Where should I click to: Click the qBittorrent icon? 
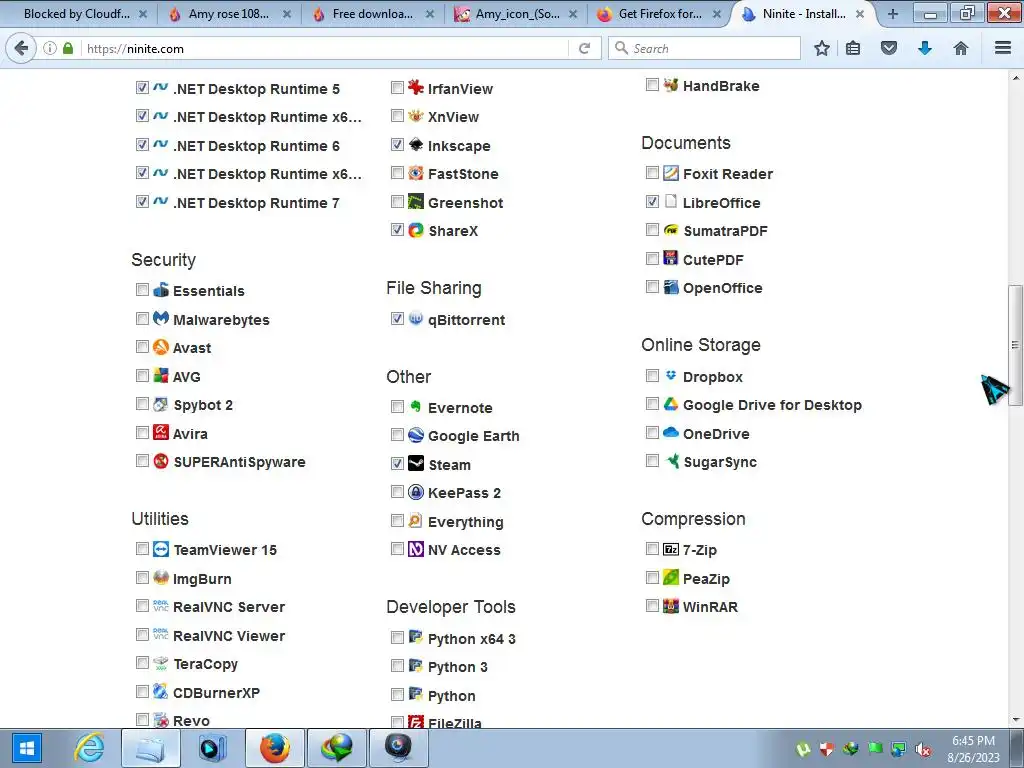tap(416, 319)
